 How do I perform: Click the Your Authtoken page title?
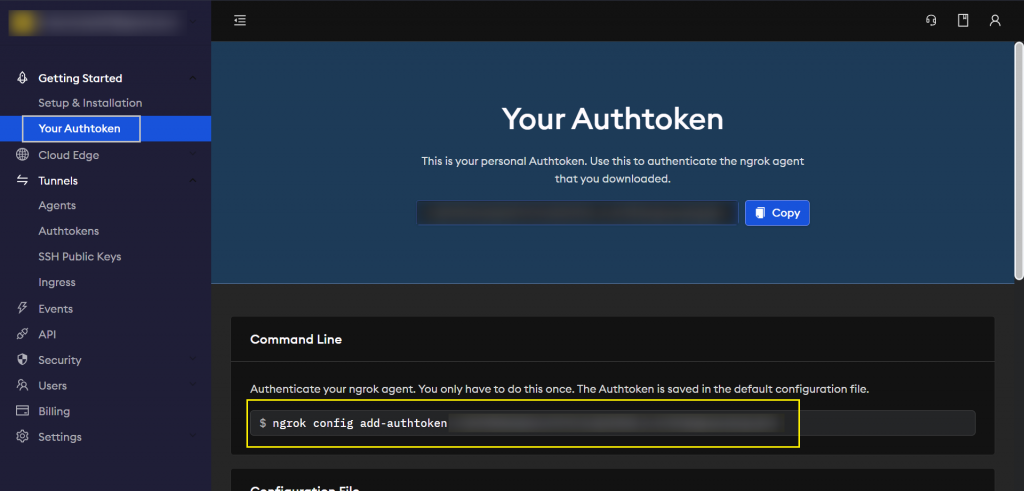pos(613,119)
